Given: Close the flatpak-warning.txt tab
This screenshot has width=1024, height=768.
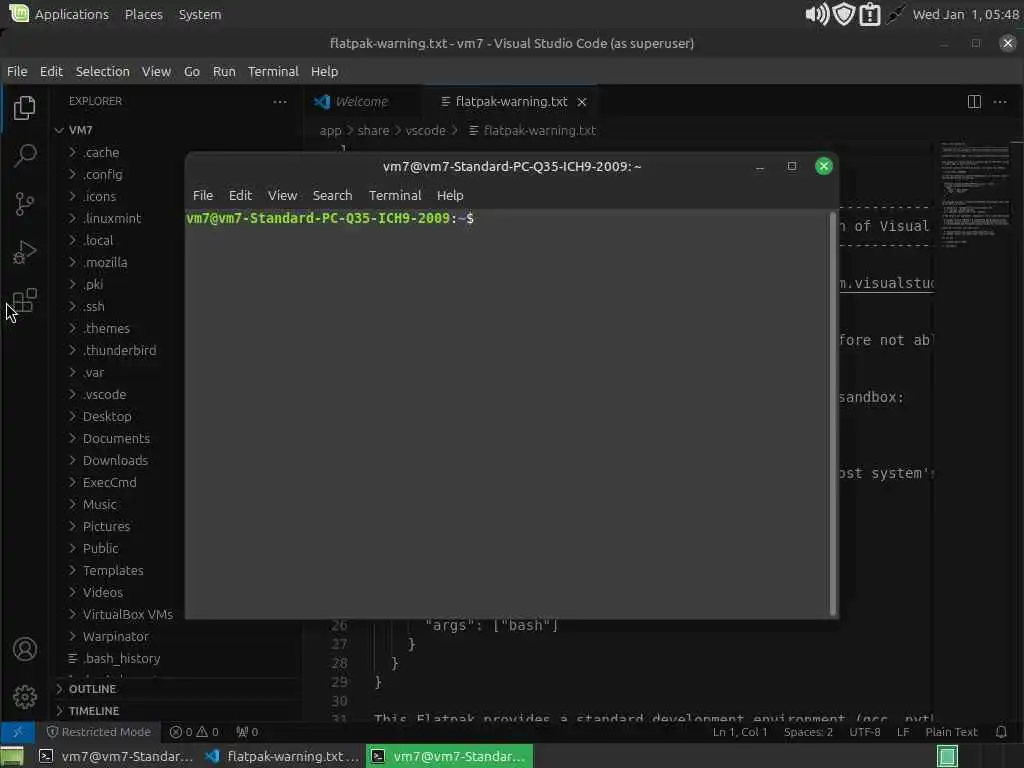Looking at the screenshot, I should tap(581, 102).
